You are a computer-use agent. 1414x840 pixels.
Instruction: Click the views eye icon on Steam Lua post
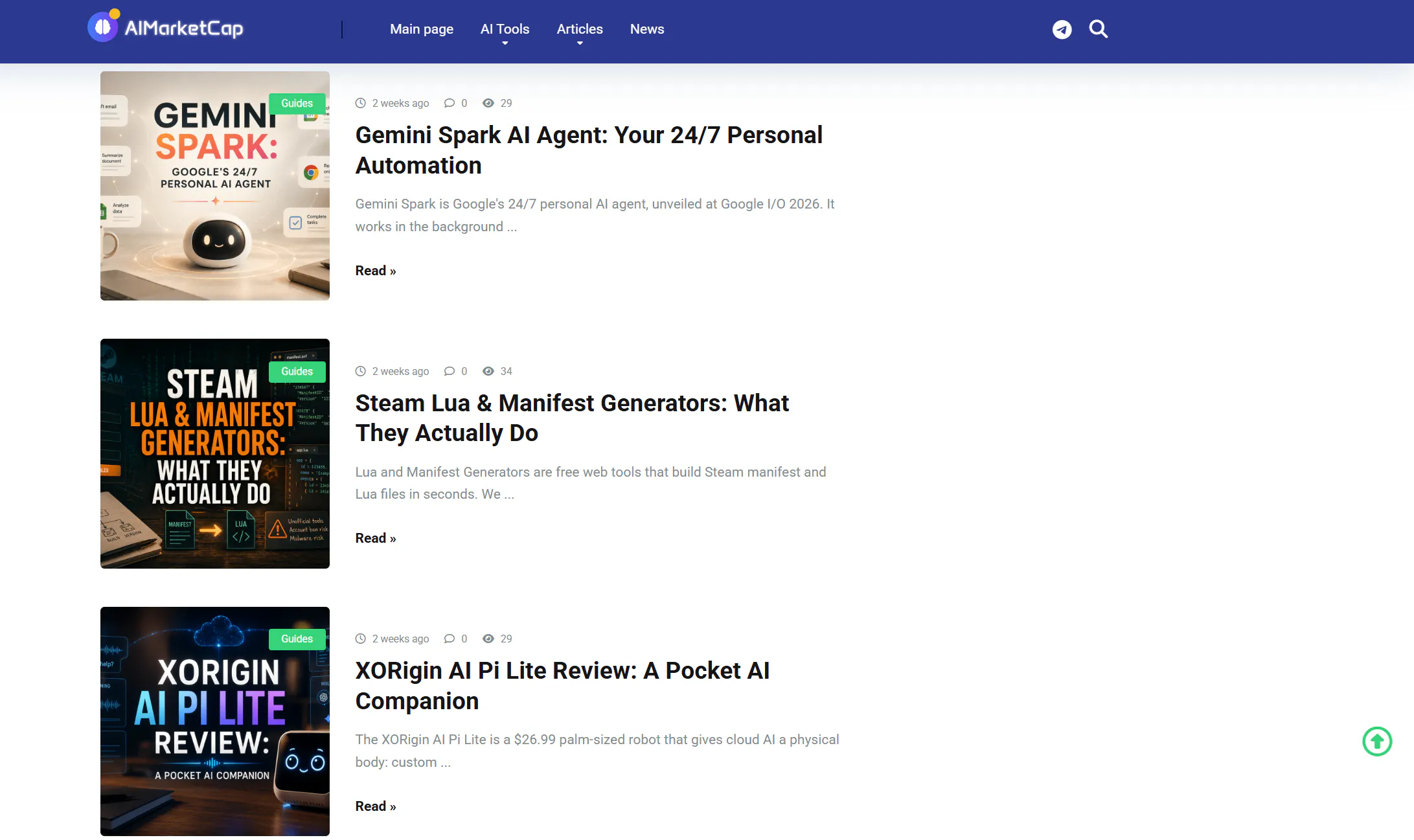pos(488,371)
